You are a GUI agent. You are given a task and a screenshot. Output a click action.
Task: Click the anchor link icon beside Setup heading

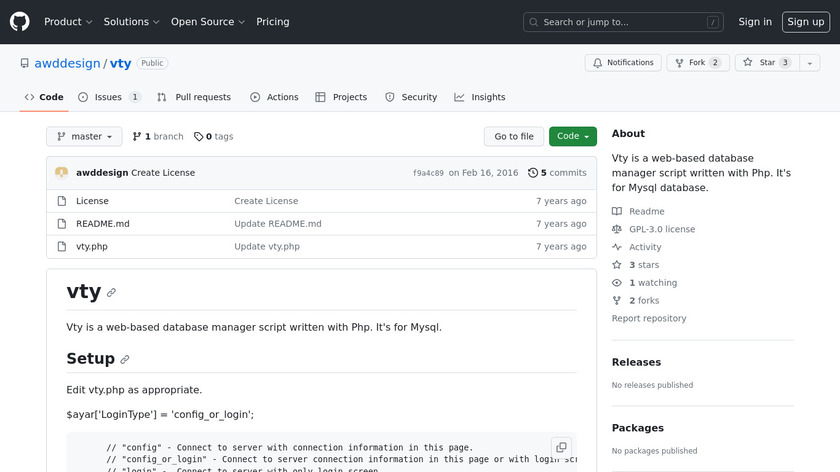coord(125,359)
